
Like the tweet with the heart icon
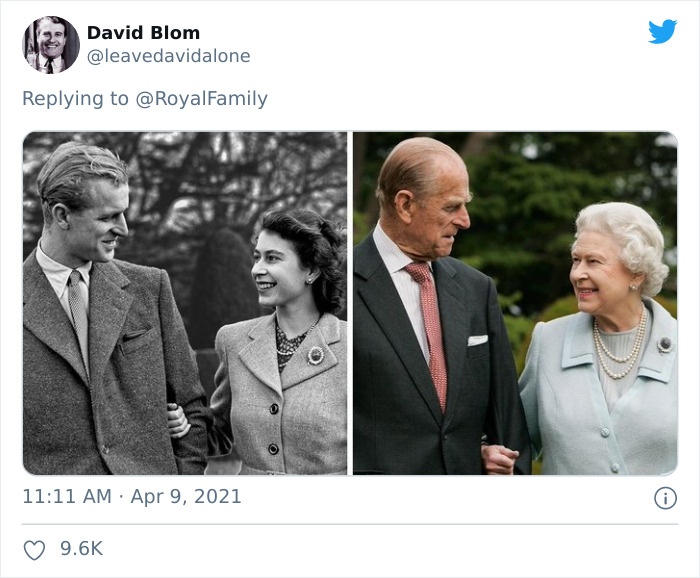coord(35,549)
